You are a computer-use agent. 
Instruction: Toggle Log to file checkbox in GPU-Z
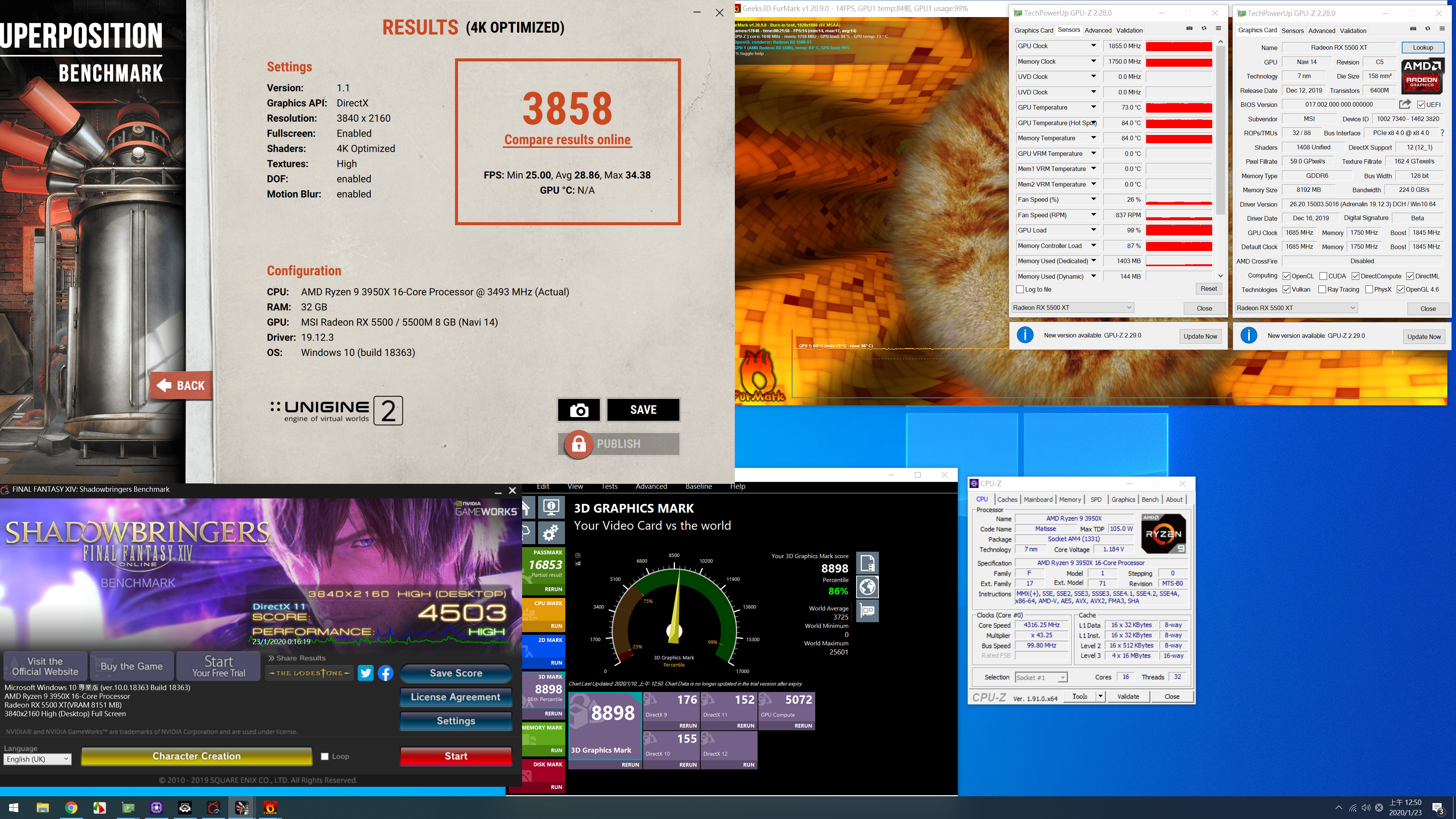click(1020, 289)
